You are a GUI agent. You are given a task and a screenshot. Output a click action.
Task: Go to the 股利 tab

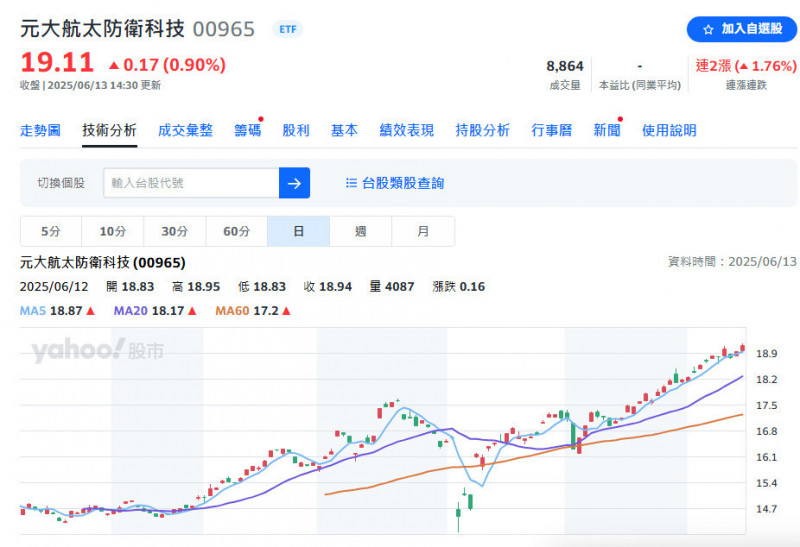click(x=296, y=130)
